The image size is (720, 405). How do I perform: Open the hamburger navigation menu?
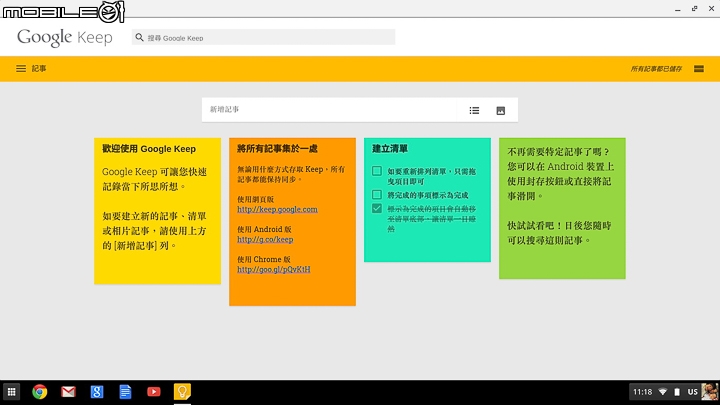[x=21, y=68]
